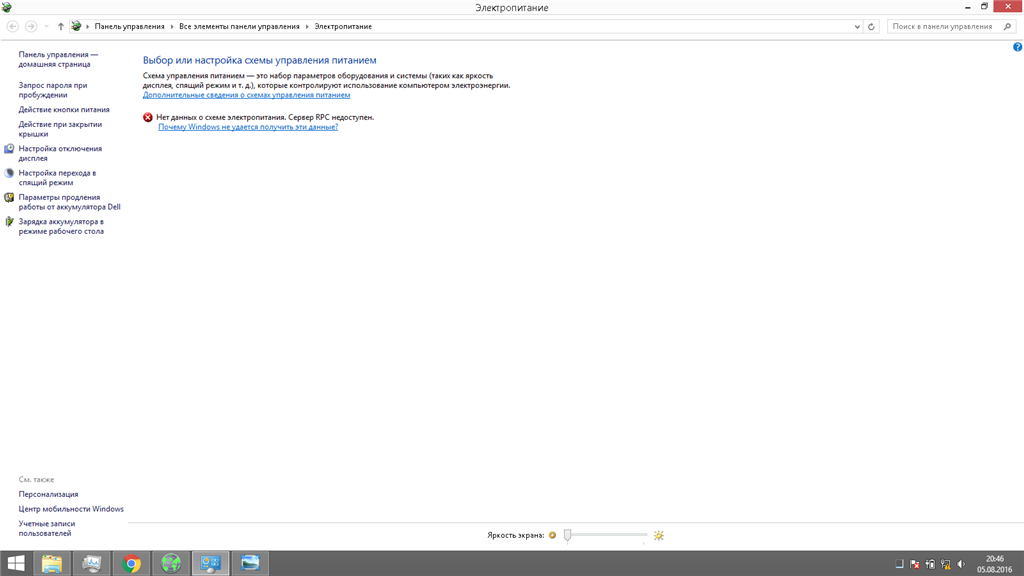Click the touch keyboard tray icon

[x=899, y=564]
